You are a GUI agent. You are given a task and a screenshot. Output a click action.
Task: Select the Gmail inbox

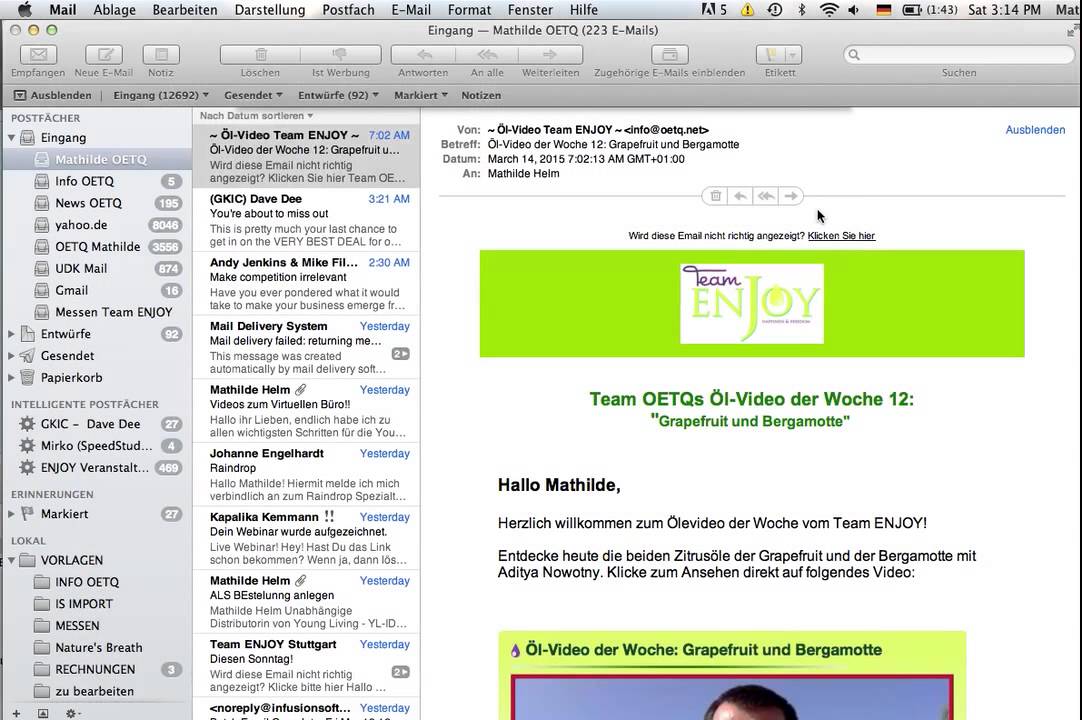coord(97,291)
